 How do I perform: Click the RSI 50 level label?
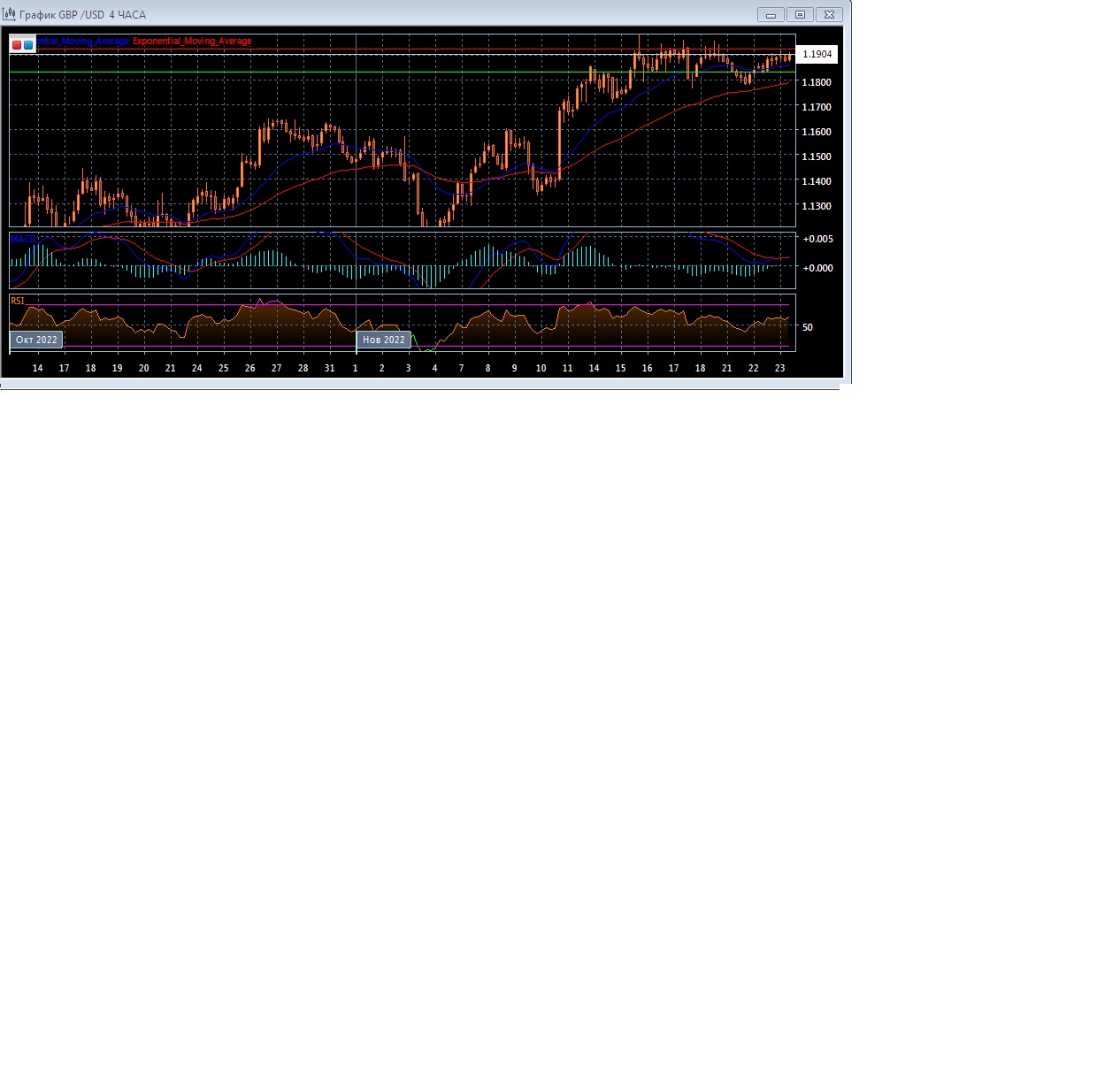807,327
